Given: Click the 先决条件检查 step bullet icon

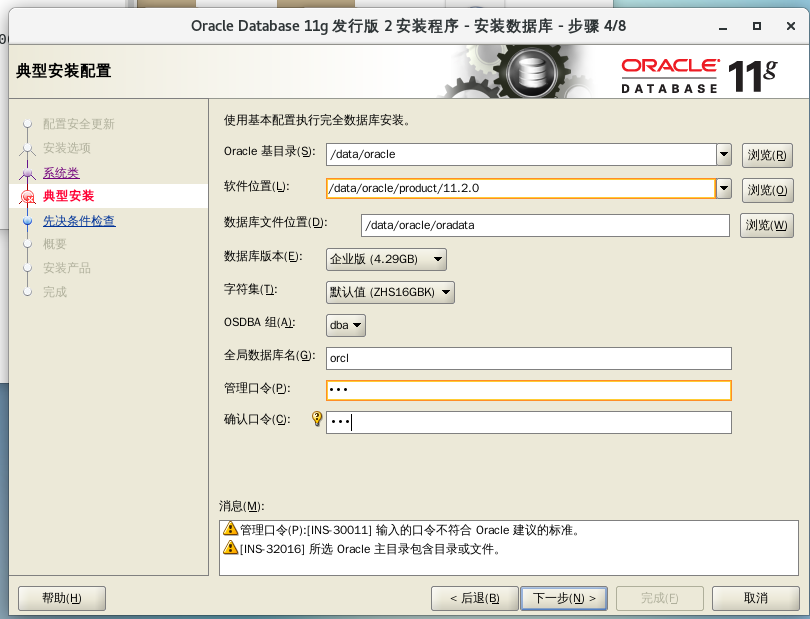Looking at the screenshot, I should coord(27,221).
